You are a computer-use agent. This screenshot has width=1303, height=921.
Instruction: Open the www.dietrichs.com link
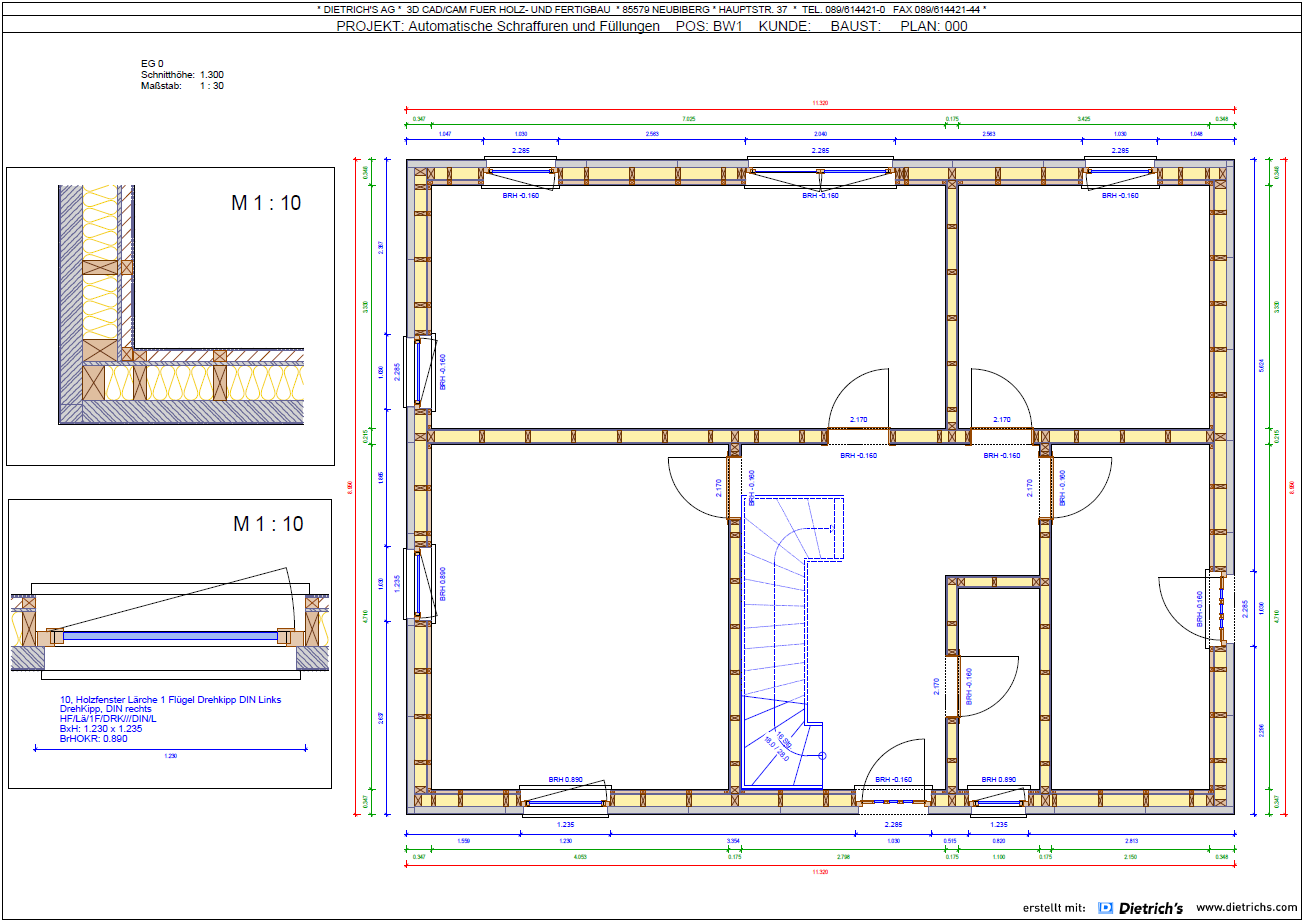click(x=1244, y=908)
